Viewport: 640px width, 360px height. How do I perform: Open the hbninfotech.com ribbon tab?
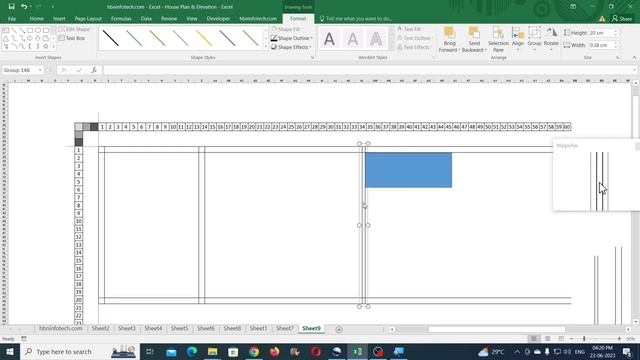pos(258,19)
